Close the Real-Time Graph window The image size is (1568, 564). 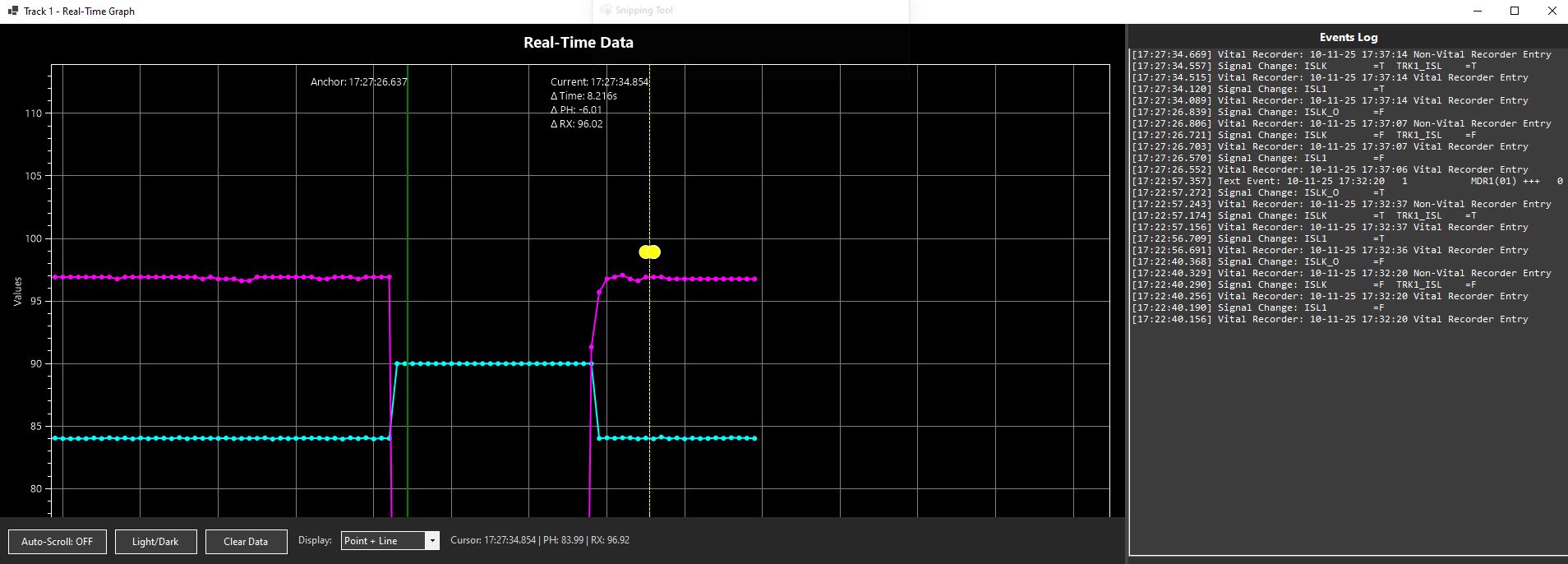(x=1552, y=12)
